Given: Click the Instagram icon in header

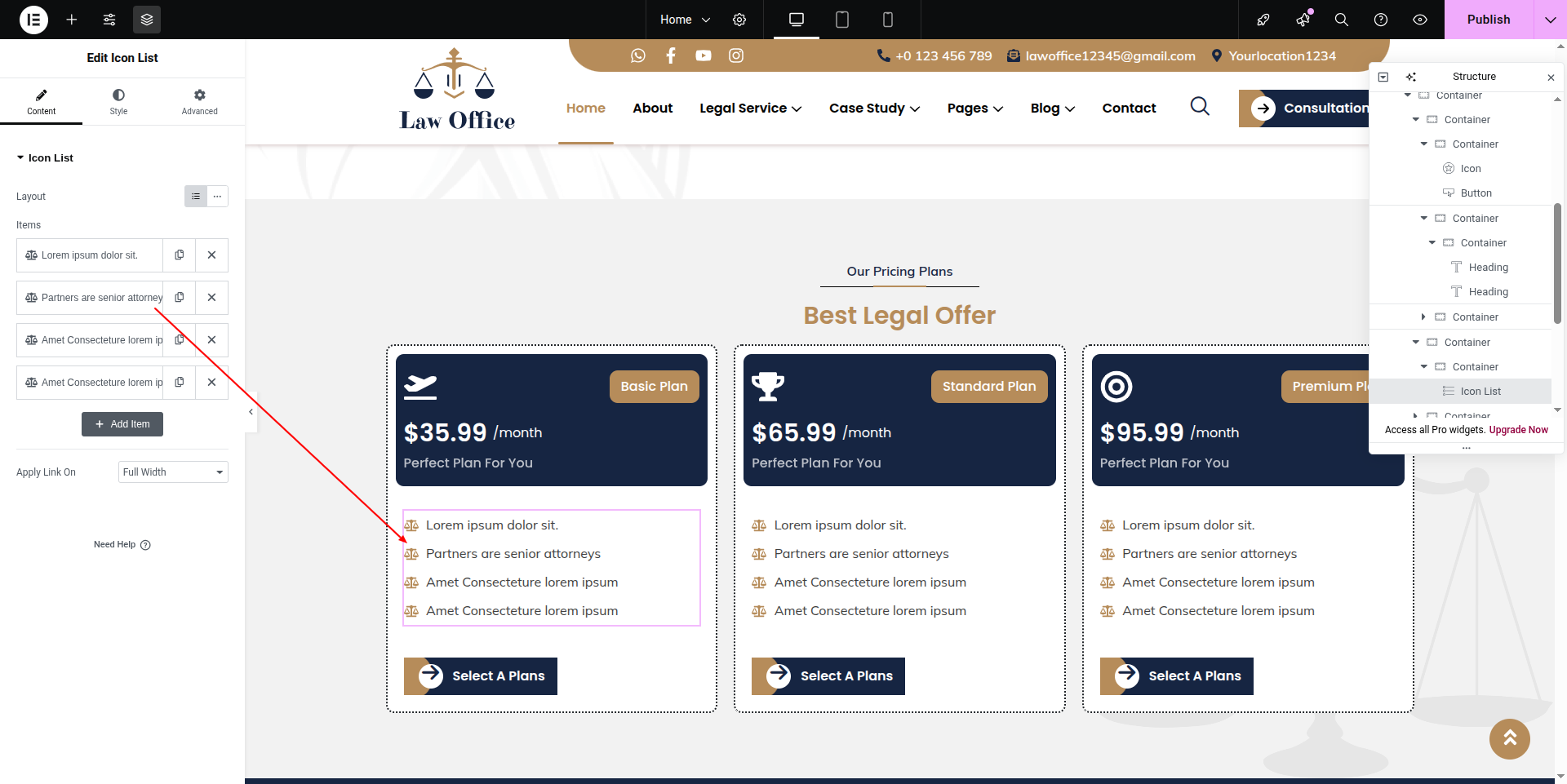Looking at the screenshot, I should 736,55.
